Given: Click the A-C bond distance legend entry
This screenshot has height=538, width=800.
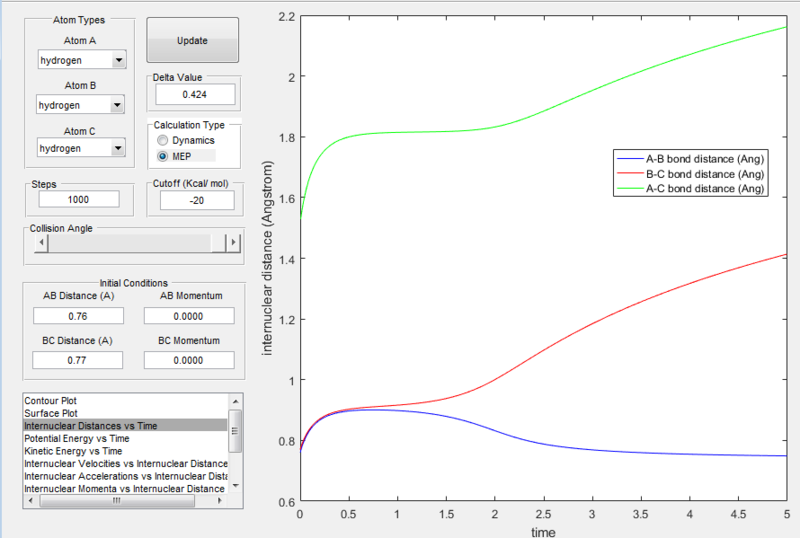Looking at the screenshot, I should 690,188.
